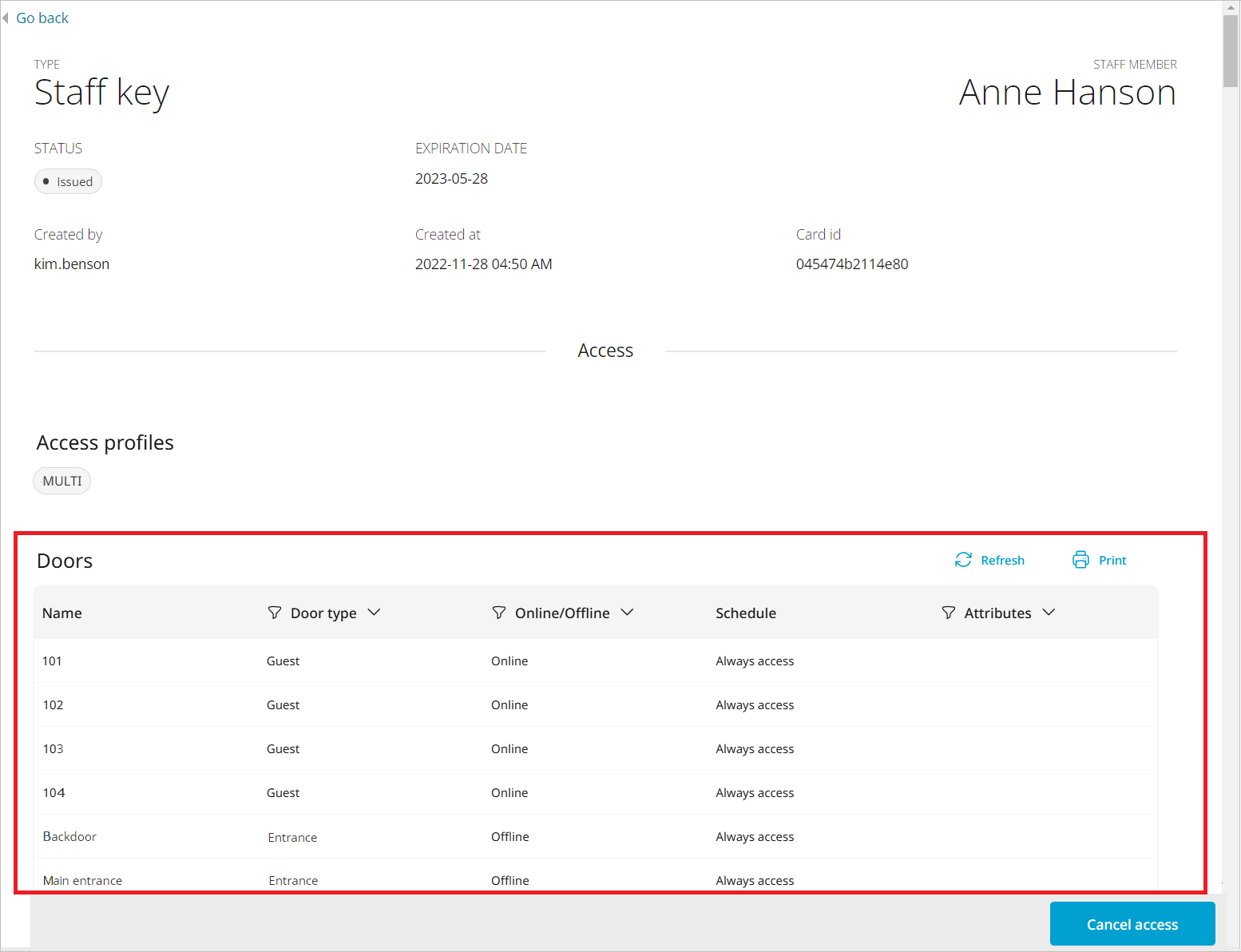Select the Main entrance door row
1241x952 pixels.
click(x=82, y=879)
